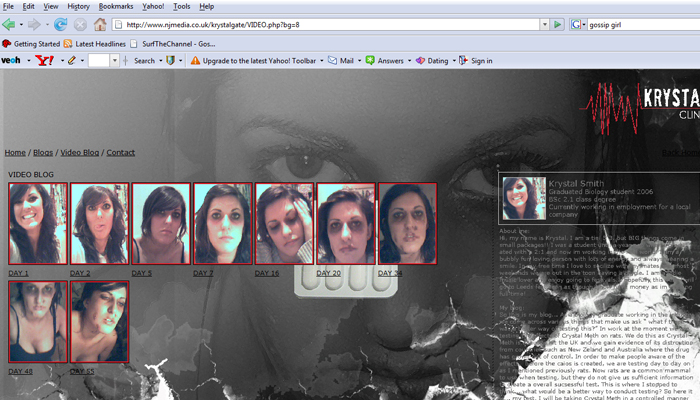Open the DAY 2 video thumbnail
Image resolution: width=700 pixels, height=400 pixels.
point(100,223)
